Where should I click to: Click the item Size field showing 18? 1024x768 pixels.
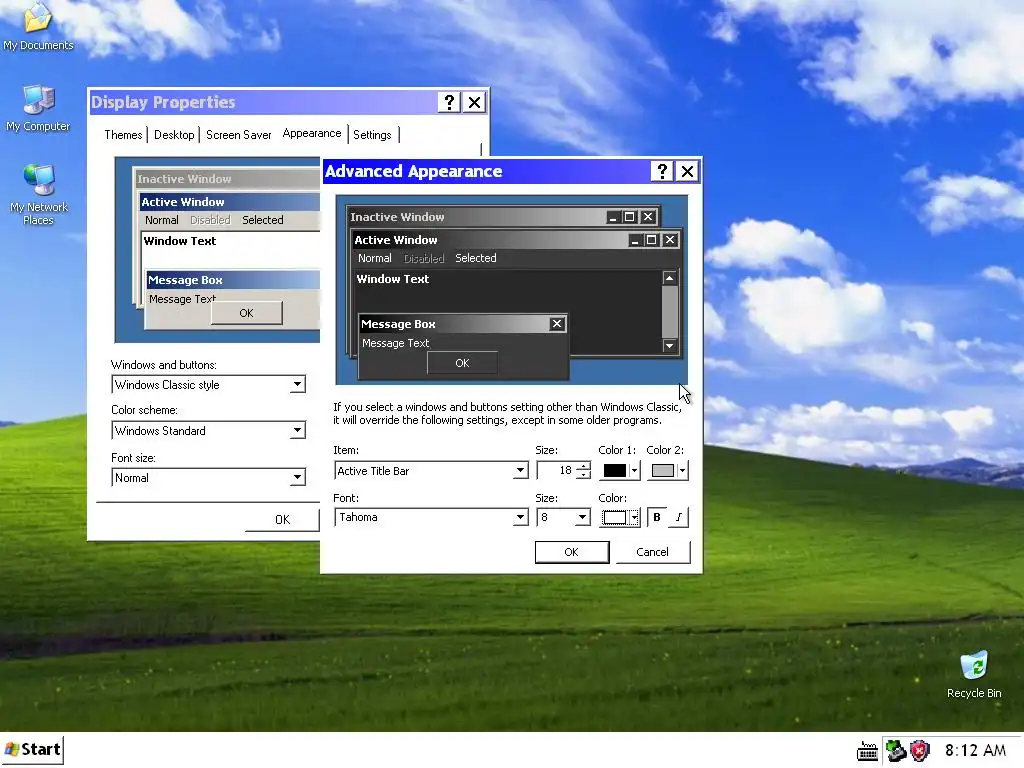pyautogui.click(x=556, y=470)
